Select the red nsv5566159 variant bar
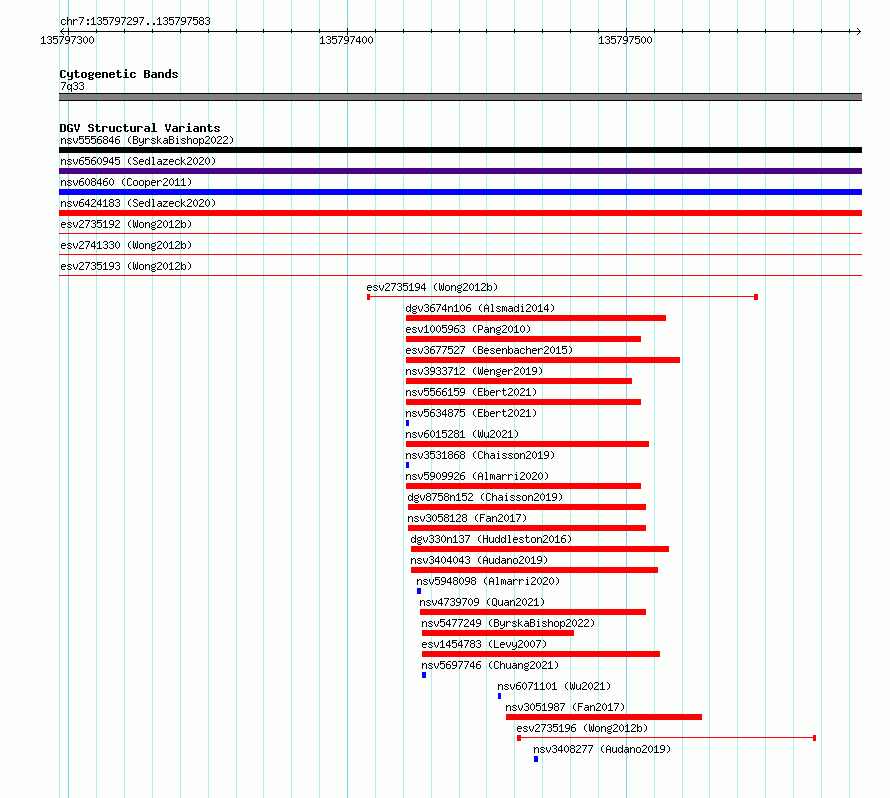The image size is (890, 798). click(x=523, y=402)
